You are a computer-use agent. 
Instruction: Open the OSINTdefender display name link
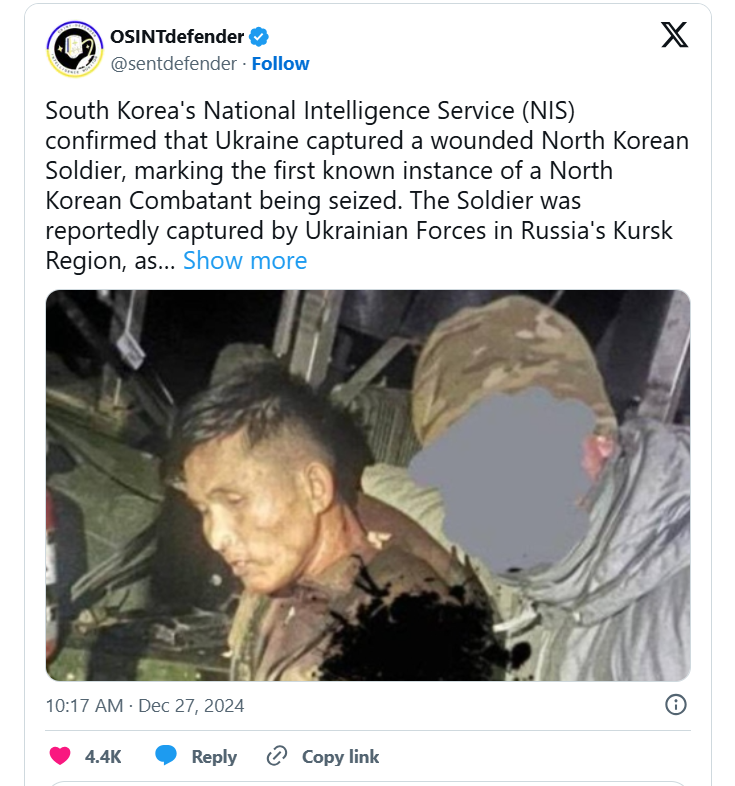click(177, 37)
